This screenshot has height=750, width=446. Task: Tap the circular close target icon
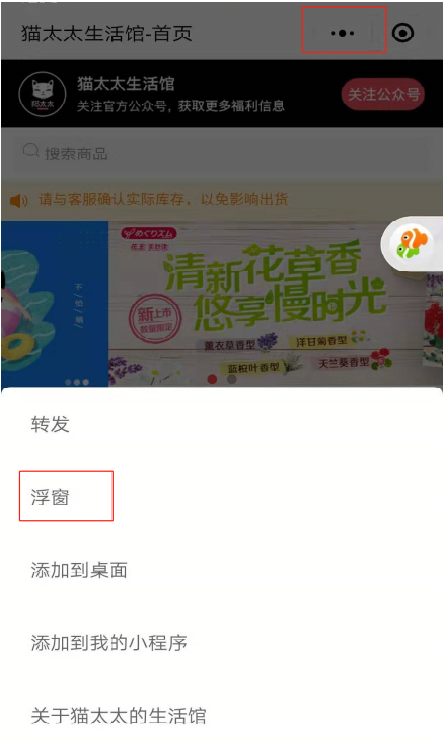tap(402, 33)
